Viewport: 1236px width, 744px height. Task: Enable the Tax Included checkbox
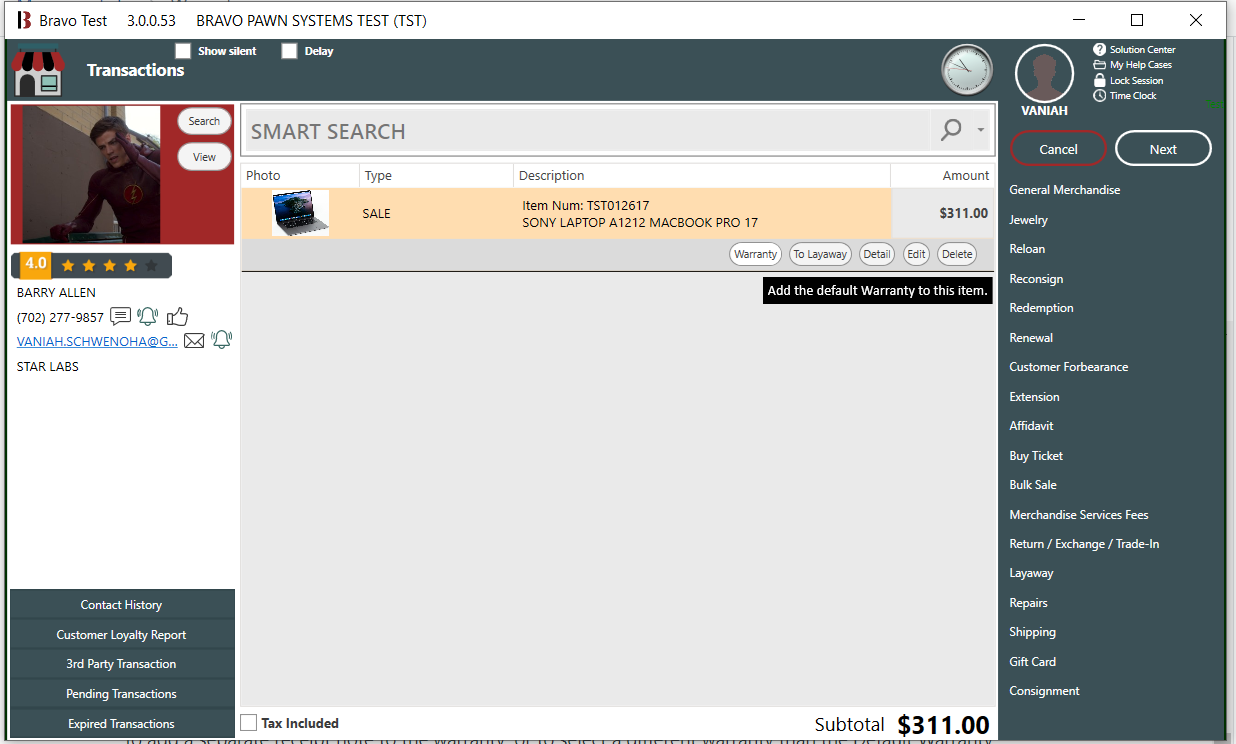click(x=249, y=723)
